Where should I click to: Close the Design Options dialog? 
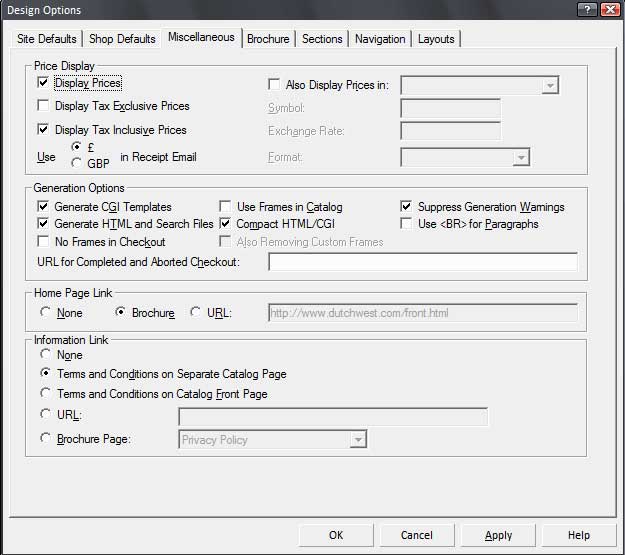click(609, 9)
